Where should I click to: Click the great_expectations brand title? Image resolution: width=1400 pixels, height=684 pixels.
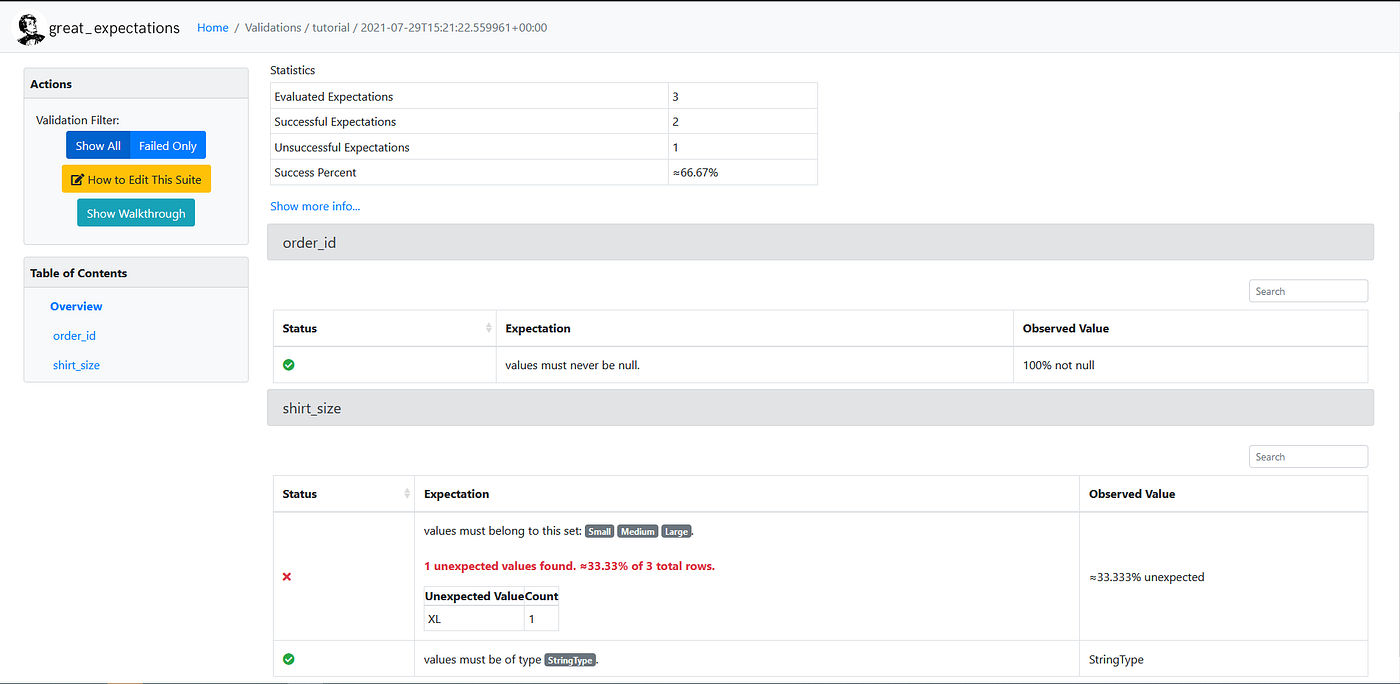tap(114, 28)
